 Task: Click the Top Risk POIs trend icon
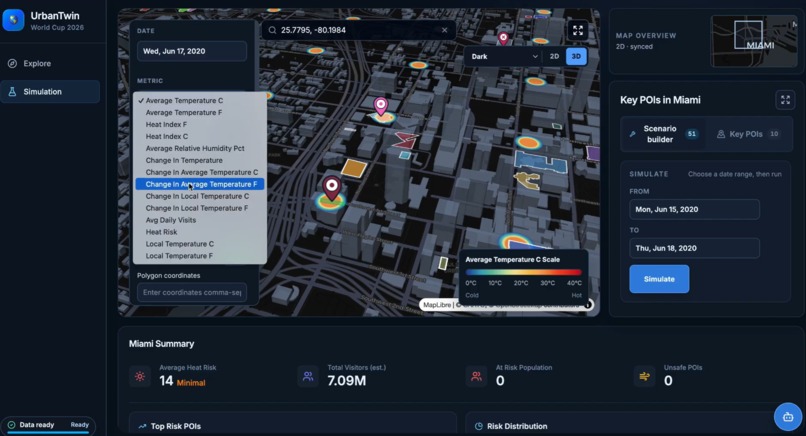(x=142, y=426)
